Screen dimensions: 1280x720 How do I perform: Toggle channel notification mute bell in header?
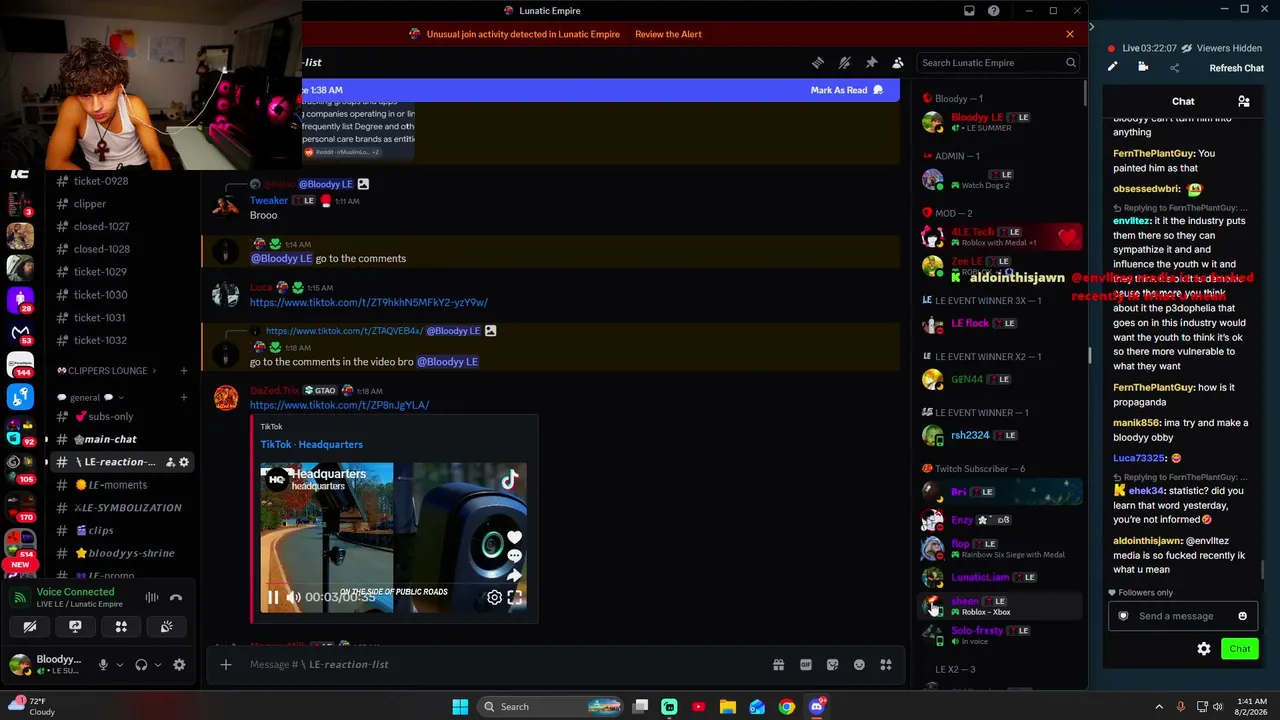845,63
